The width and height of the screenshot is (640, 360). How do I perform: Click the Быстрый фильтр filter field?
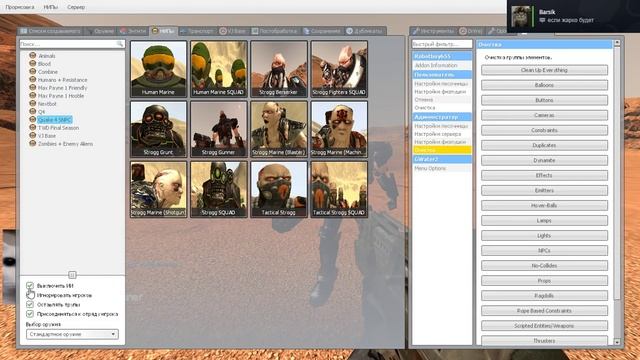pos(442,44)
